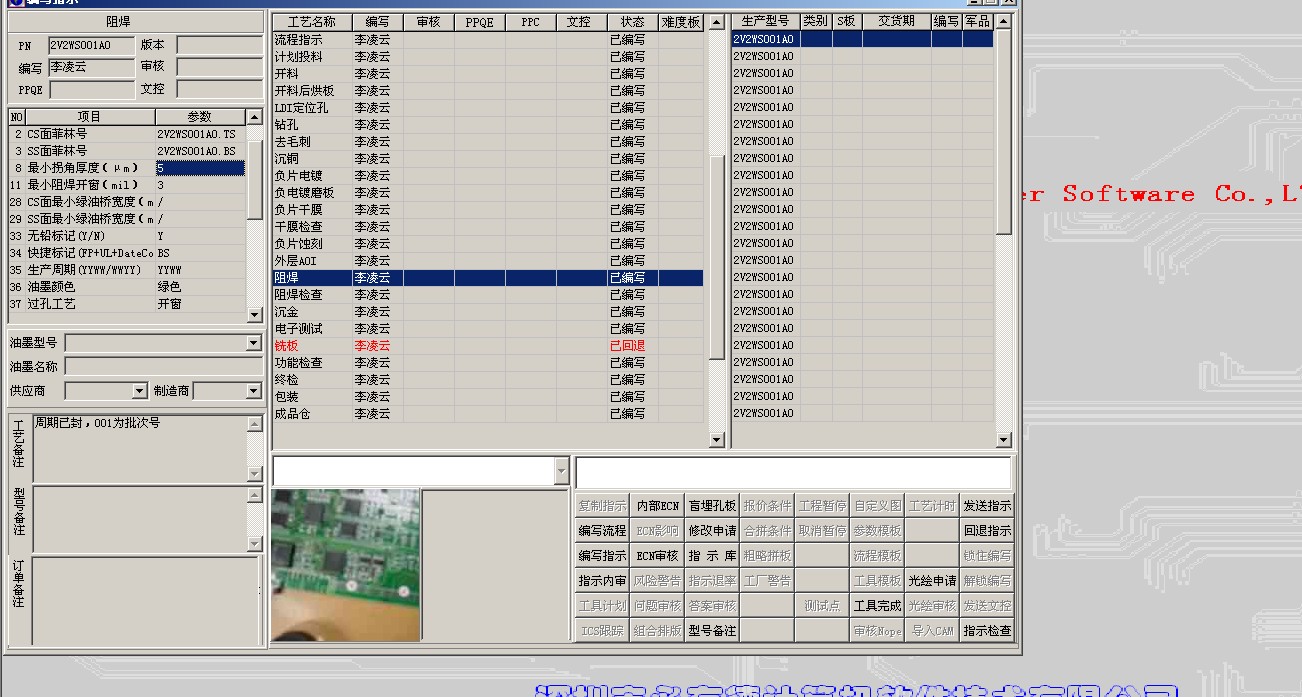The height and width of the screenshot is (697, 1302).
Task: Click the PCB board image thumbnail
Action: (345, 565)
